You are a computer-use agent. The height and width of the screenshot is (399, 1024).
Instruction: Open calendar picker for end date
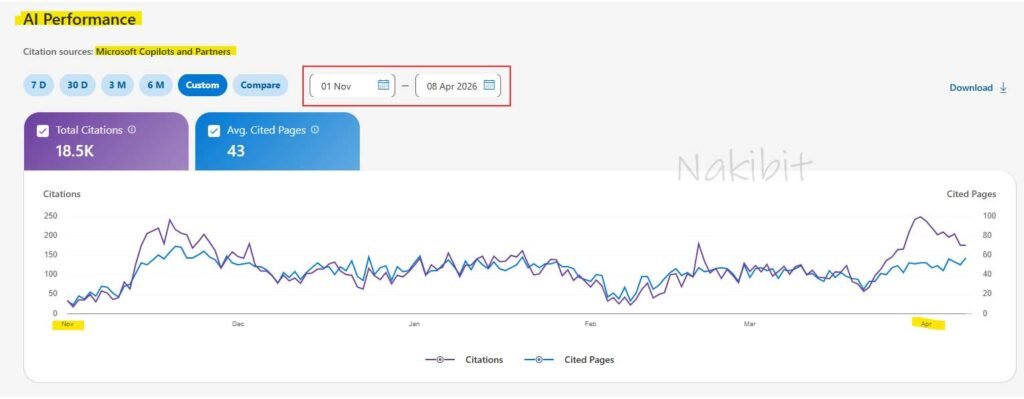coord(489,86)
